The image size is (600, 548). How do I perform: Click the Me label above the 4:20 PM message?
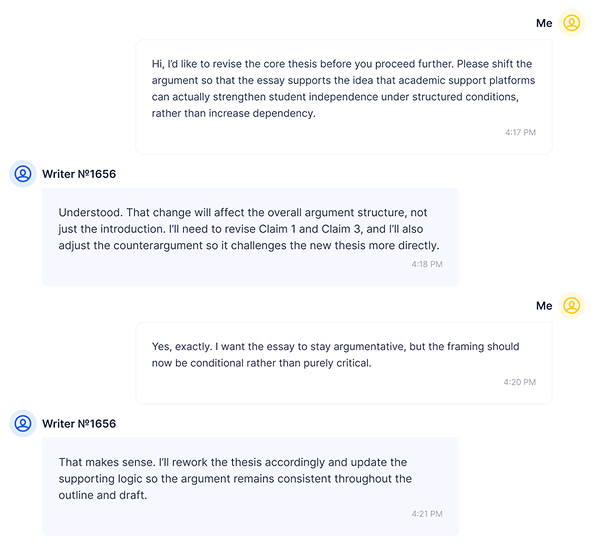544,306
